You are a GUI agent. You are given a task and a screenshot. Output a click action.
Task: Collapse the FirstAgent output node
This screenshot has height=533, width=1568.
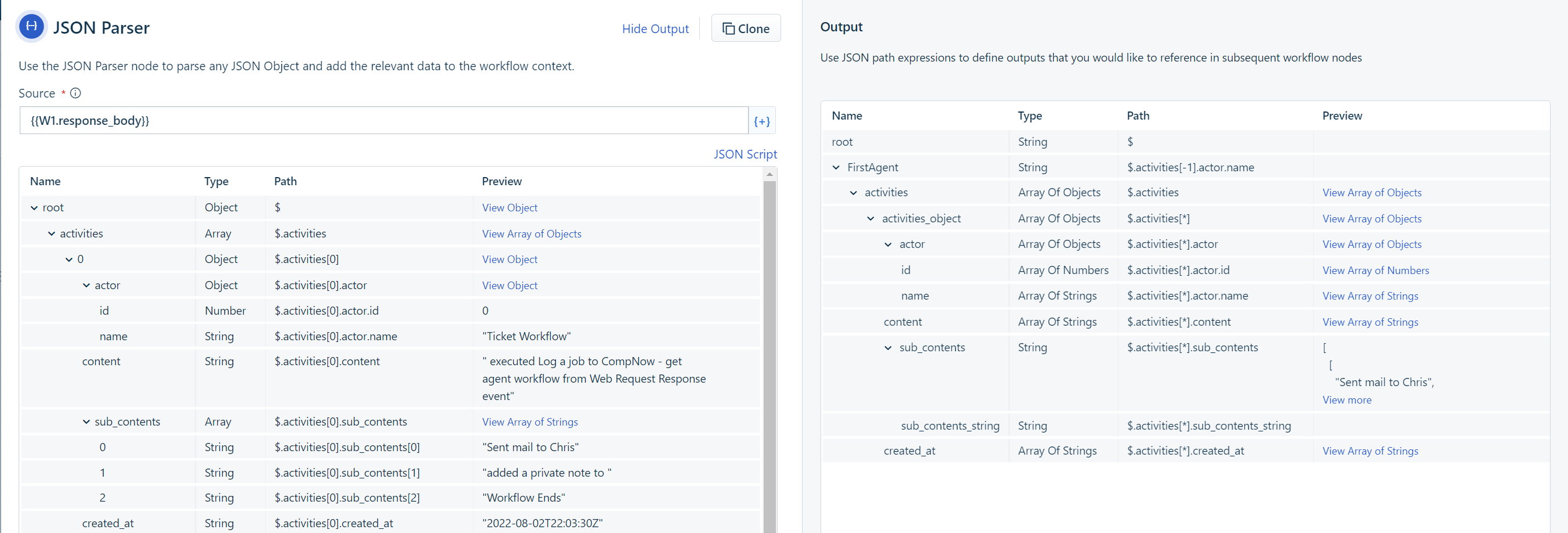pos(836,168)
